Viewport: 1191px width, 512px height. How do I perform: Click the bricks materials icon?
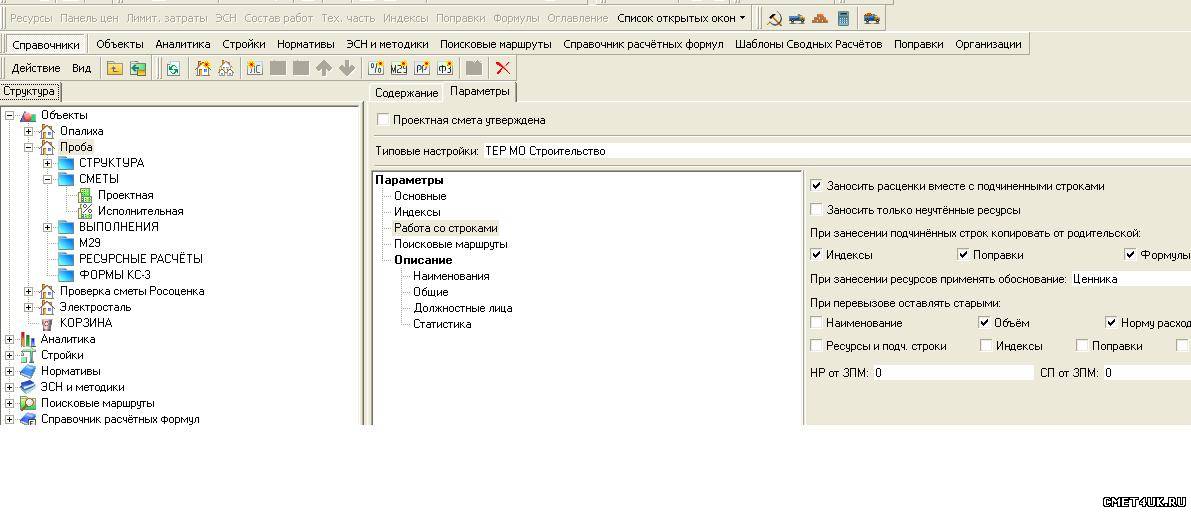820,18
